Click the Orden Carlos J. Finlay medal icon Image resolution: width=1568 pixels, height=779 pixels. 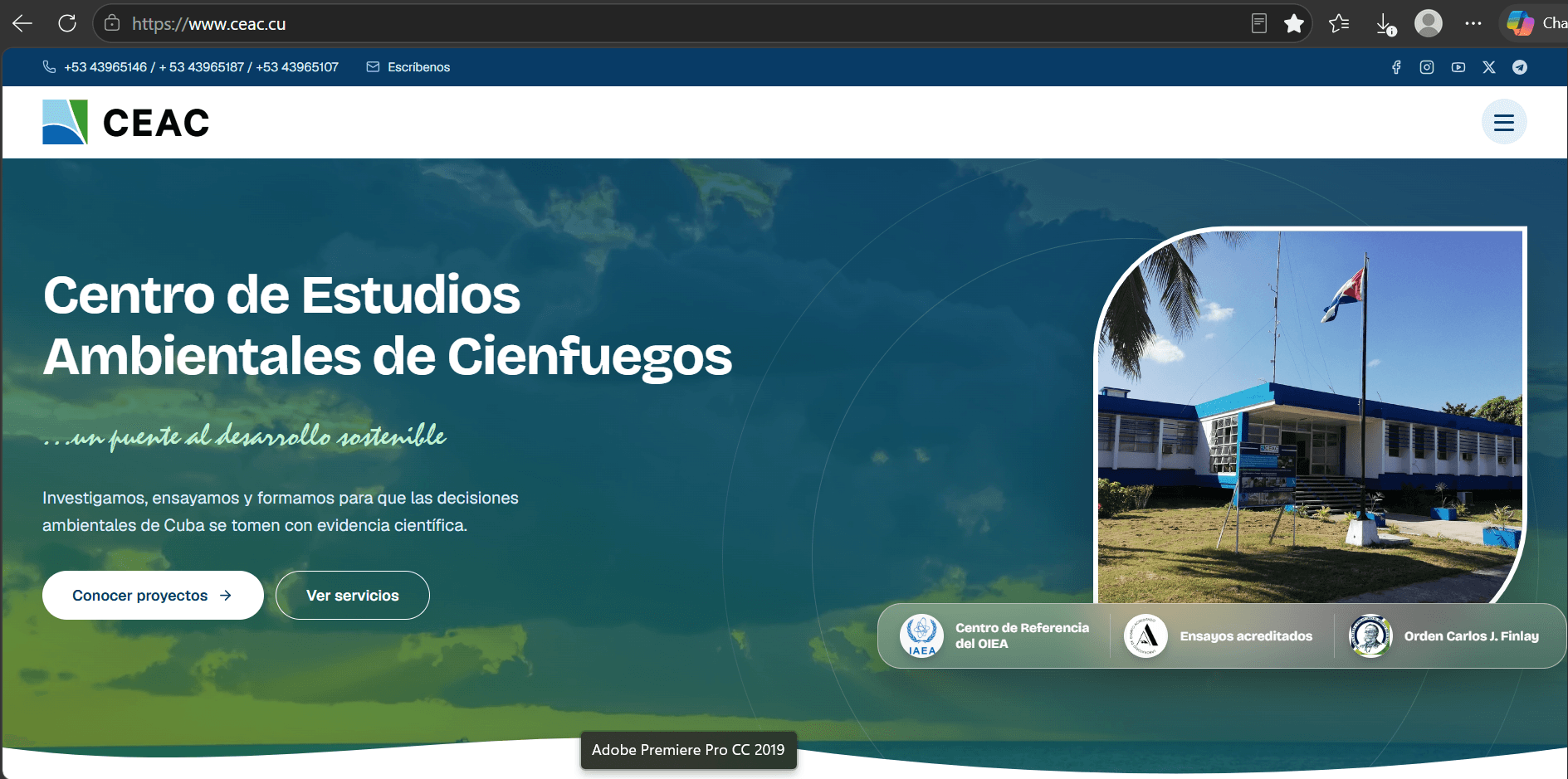click(x=1370, y=635)
